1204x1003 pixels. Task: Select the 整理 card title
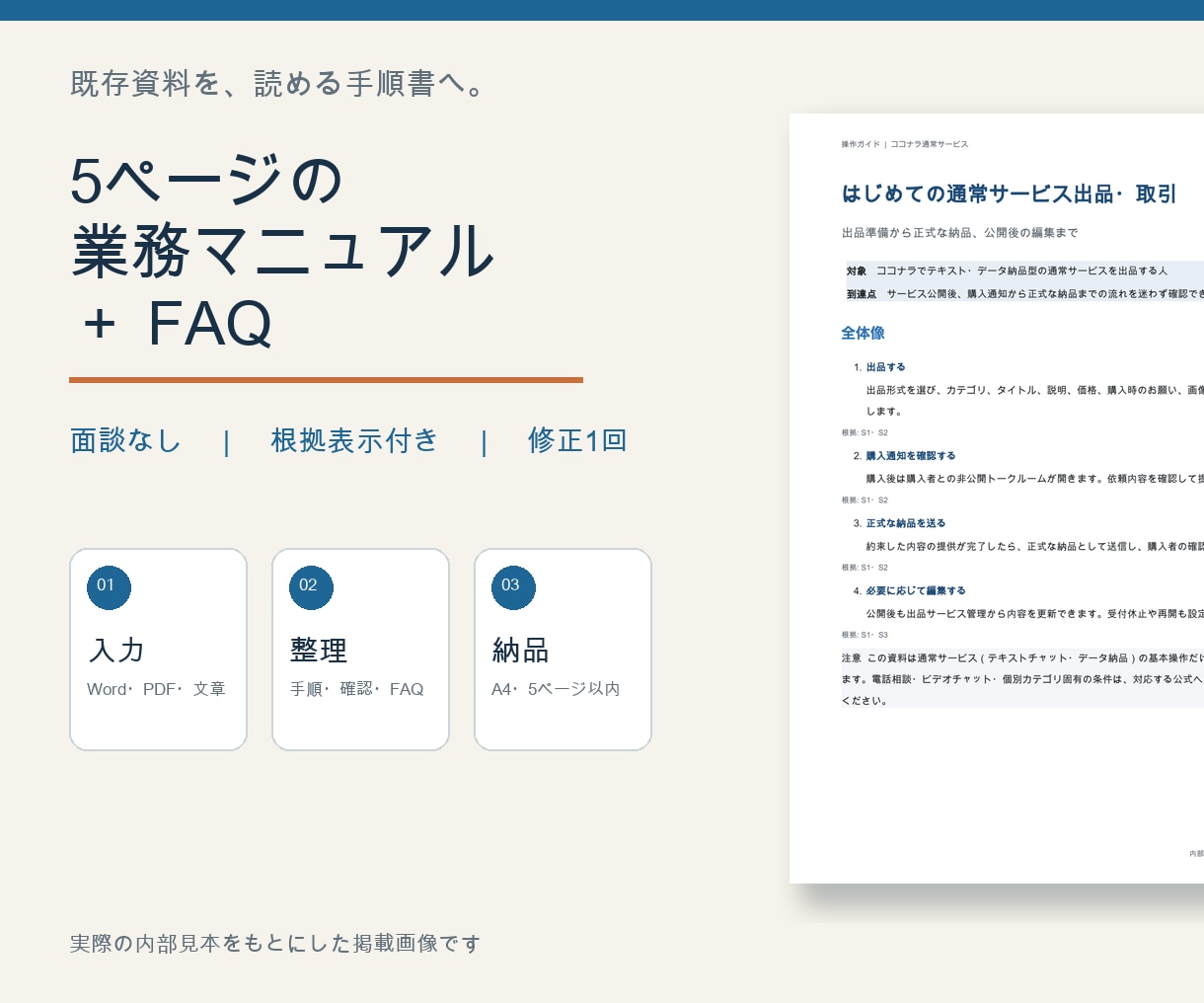coord(319,651)
